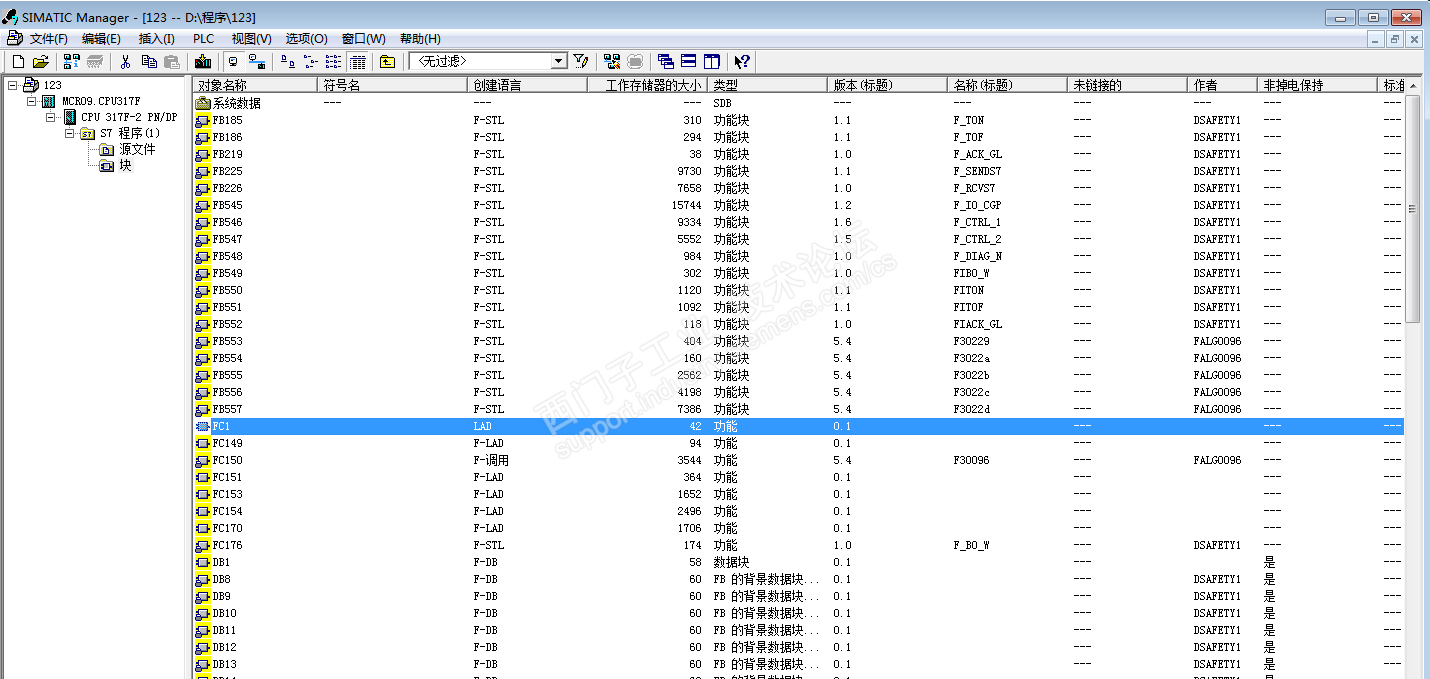Download blocks to PLC via Download icon
Image resolution: width=1430 pixels, height=679 pixels.
pos(202,61)
